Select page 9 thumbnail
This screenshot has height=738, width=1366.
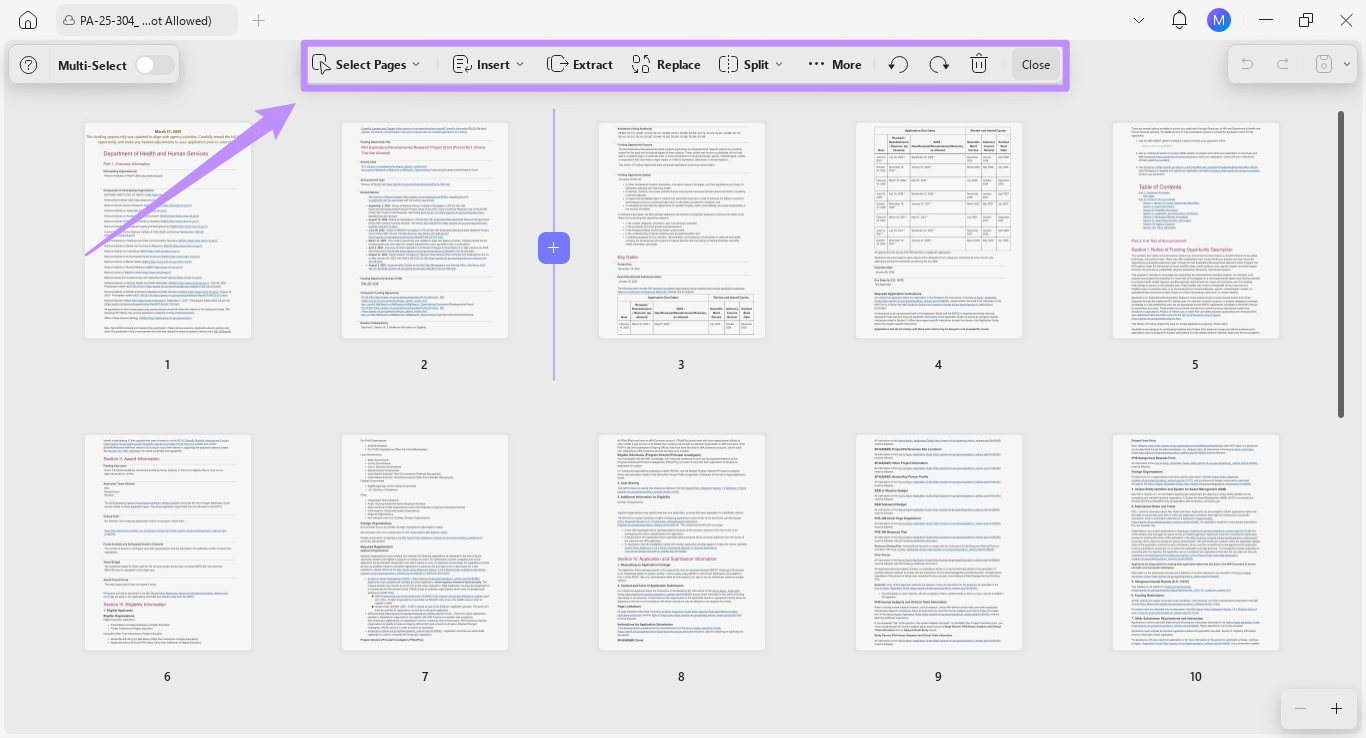[938, 542]
